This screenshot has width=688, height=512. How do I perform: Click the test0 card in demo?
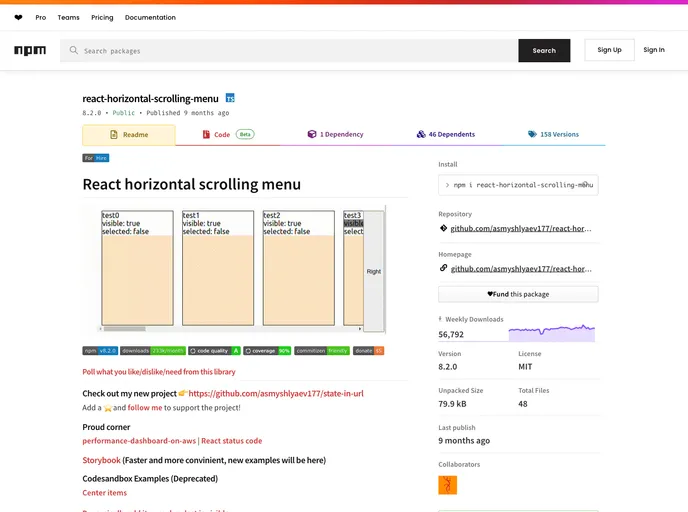pos(137,268)
